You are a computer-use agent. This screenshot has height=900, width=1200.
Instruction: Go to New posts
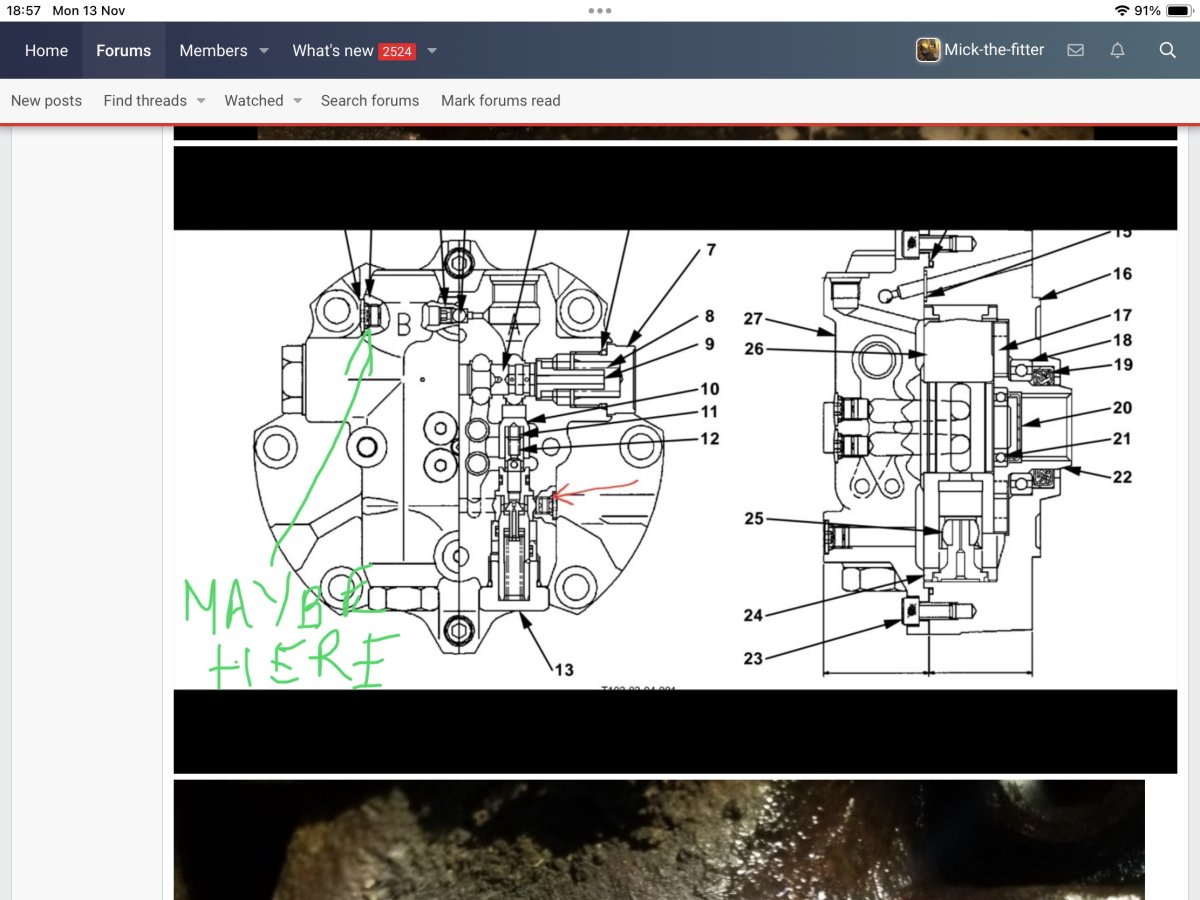(x=46, y=100)
